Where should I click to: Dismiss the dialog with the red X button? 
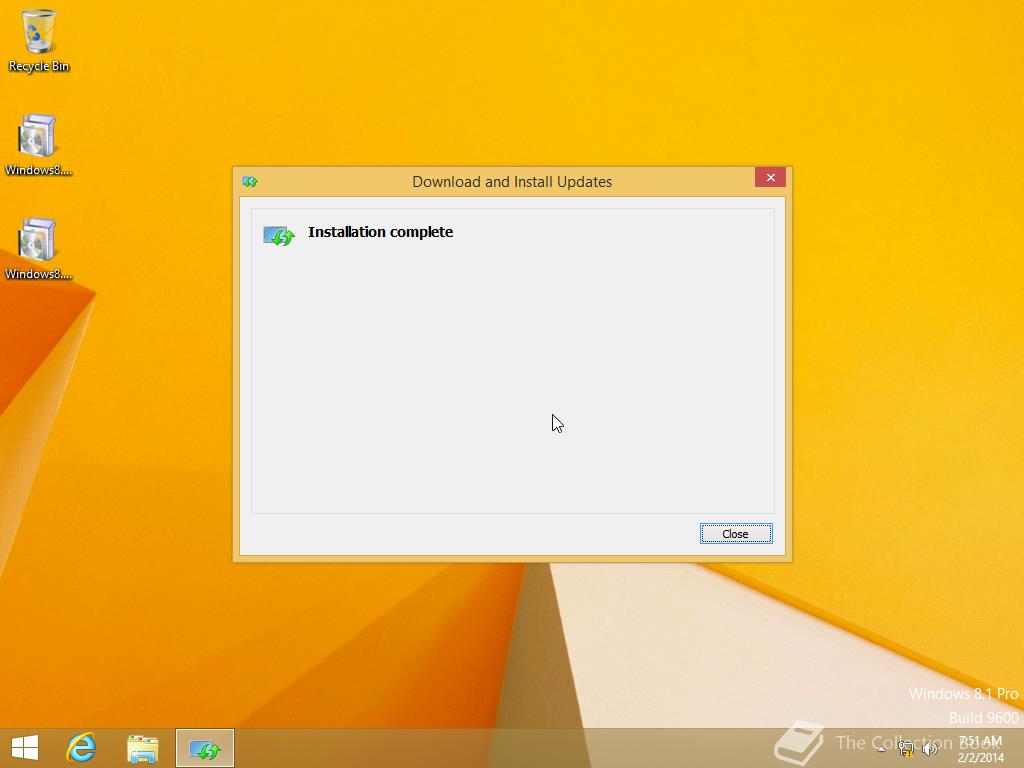[x=771, y=178]
